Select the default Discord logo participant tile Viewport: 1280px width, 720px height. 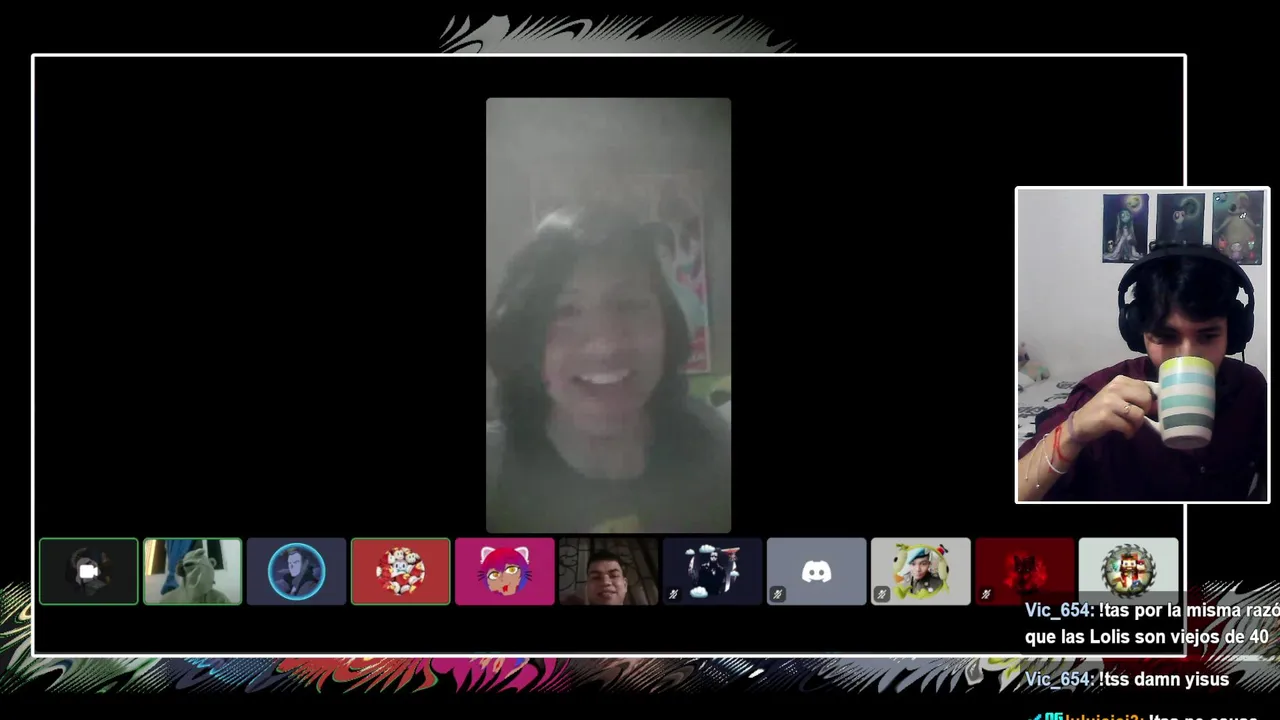coord(817,571)
